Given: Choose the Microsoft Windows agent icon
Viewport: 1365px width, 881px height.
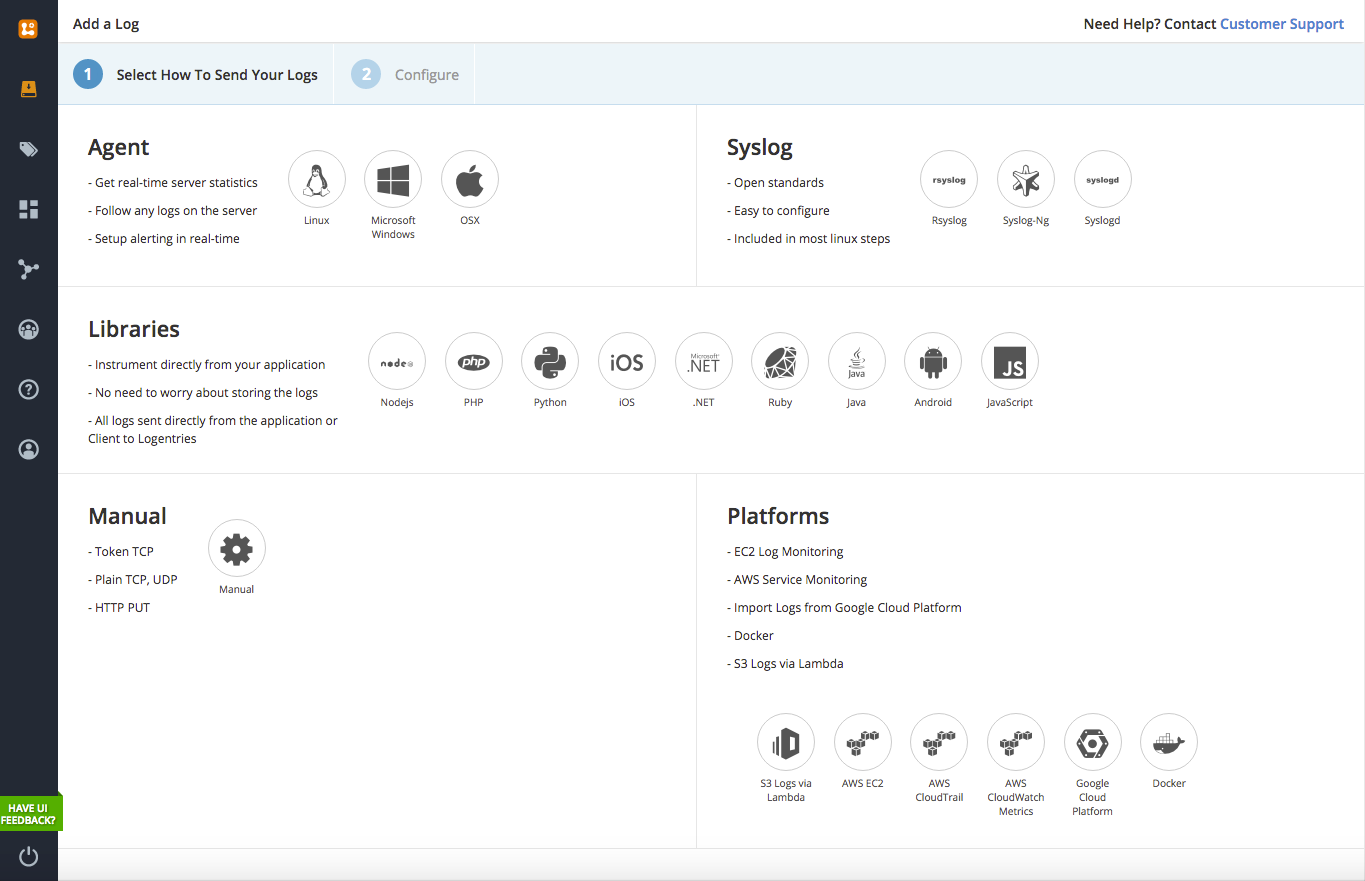Looking at the screenshot, I should [x=393, y=180].
